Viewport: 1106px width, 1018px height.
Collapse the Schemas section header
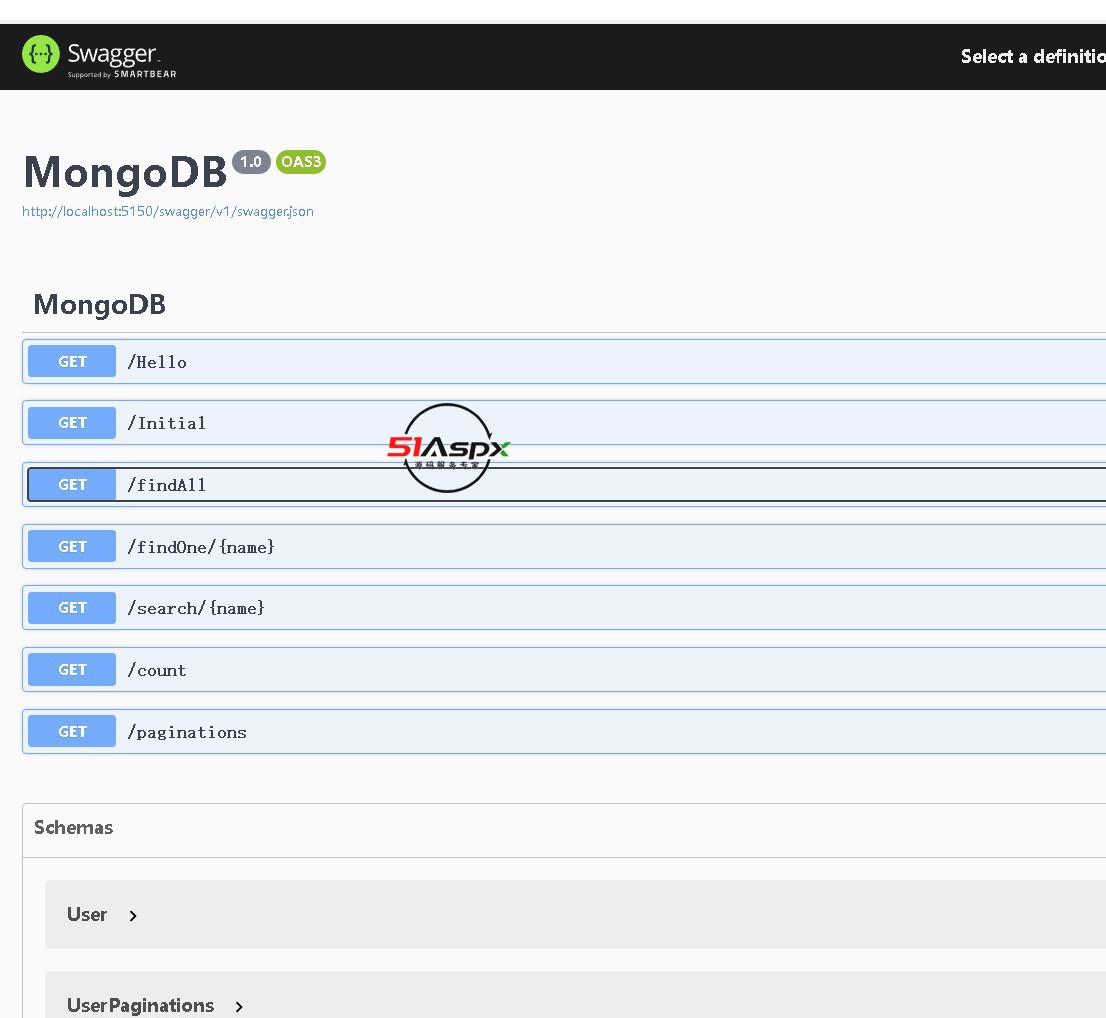pos(564,828)
